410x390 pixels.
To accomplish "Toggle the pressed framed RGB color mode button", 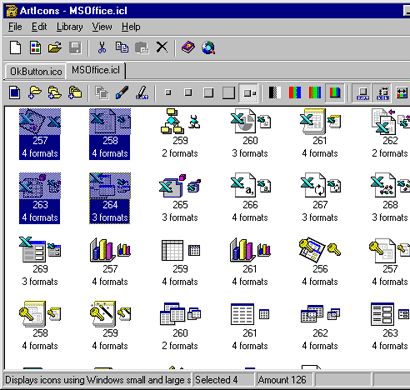I will click(335, 93).
